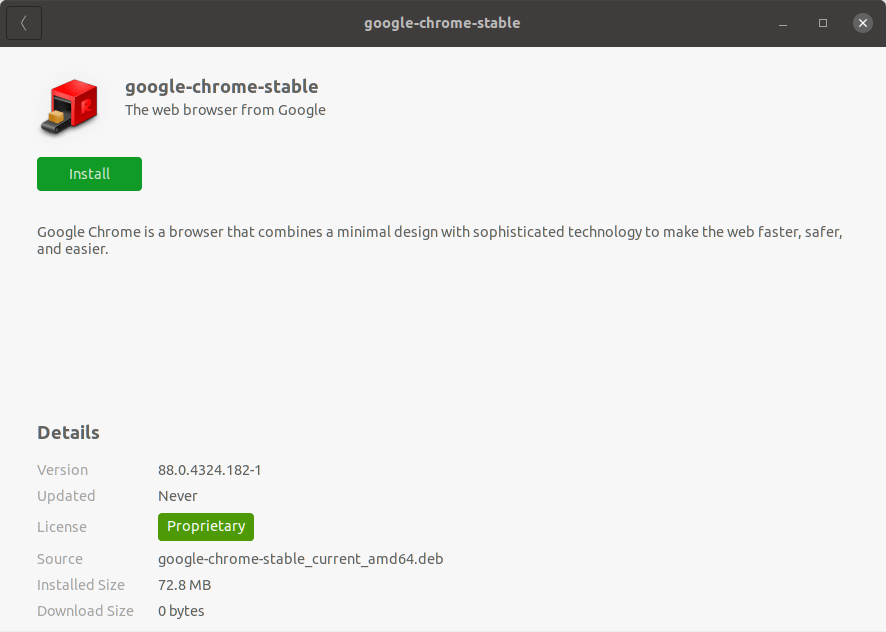Click the Google Chrome description paragraph

click(440, 240)
